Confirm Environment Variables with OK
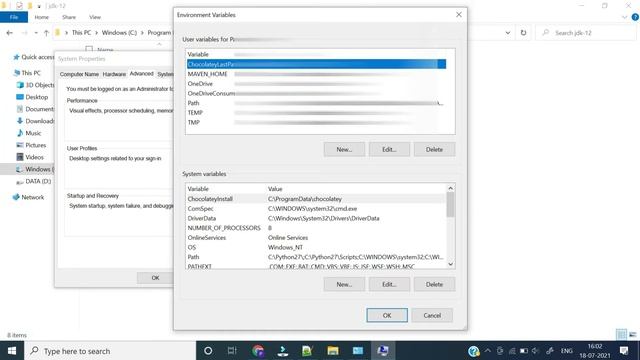Screen dimensions: 640x360 (387, 315)
